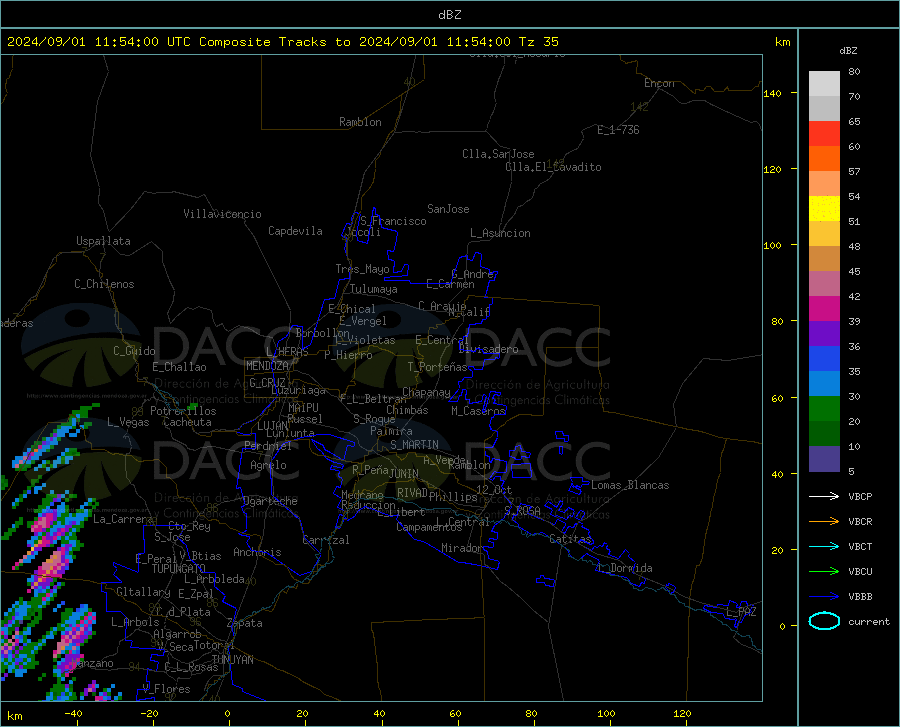Click the Uspallata map label

[103, 241]
